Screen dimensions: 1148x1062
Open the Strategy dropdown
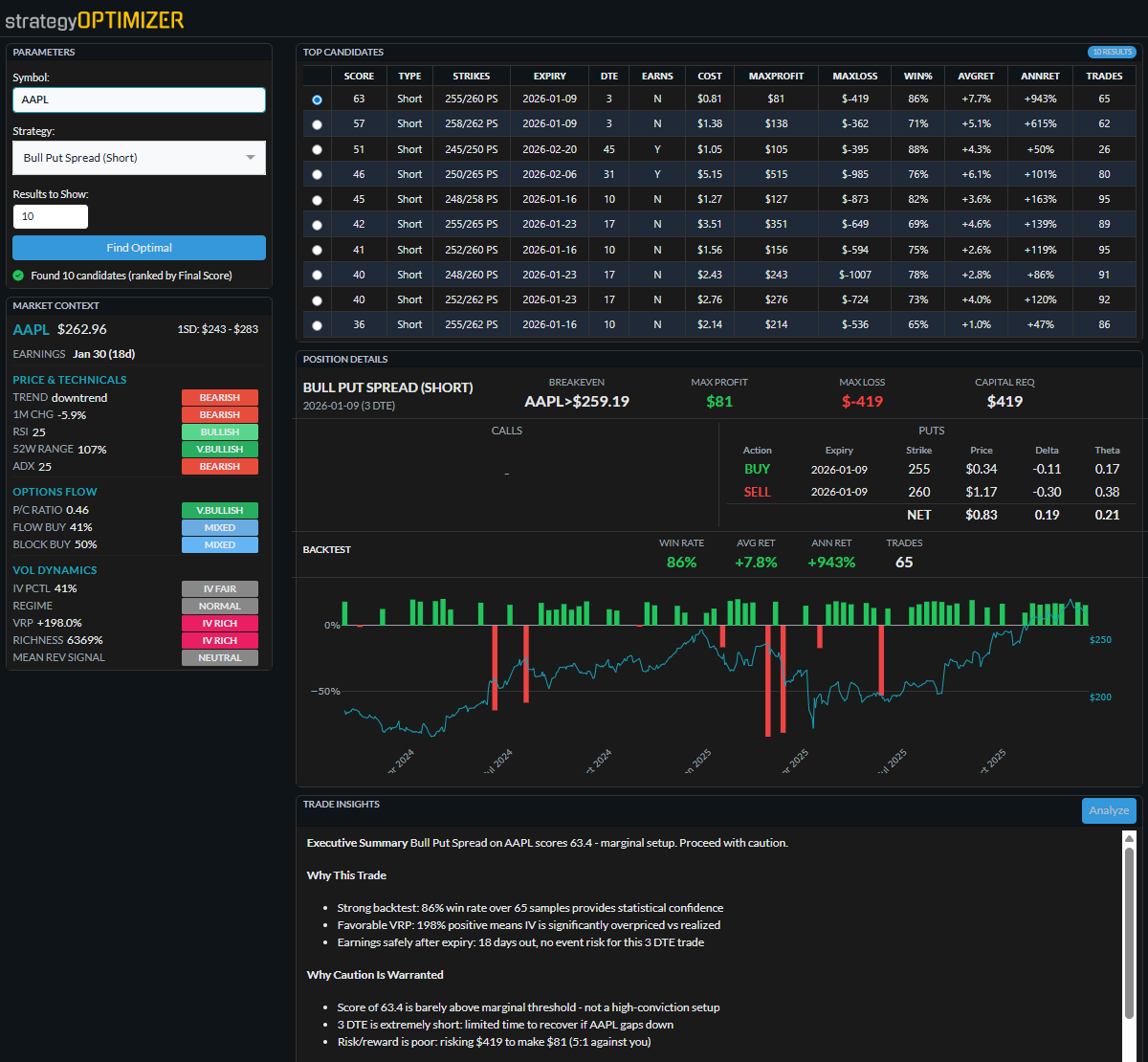[x=139, y=157]
